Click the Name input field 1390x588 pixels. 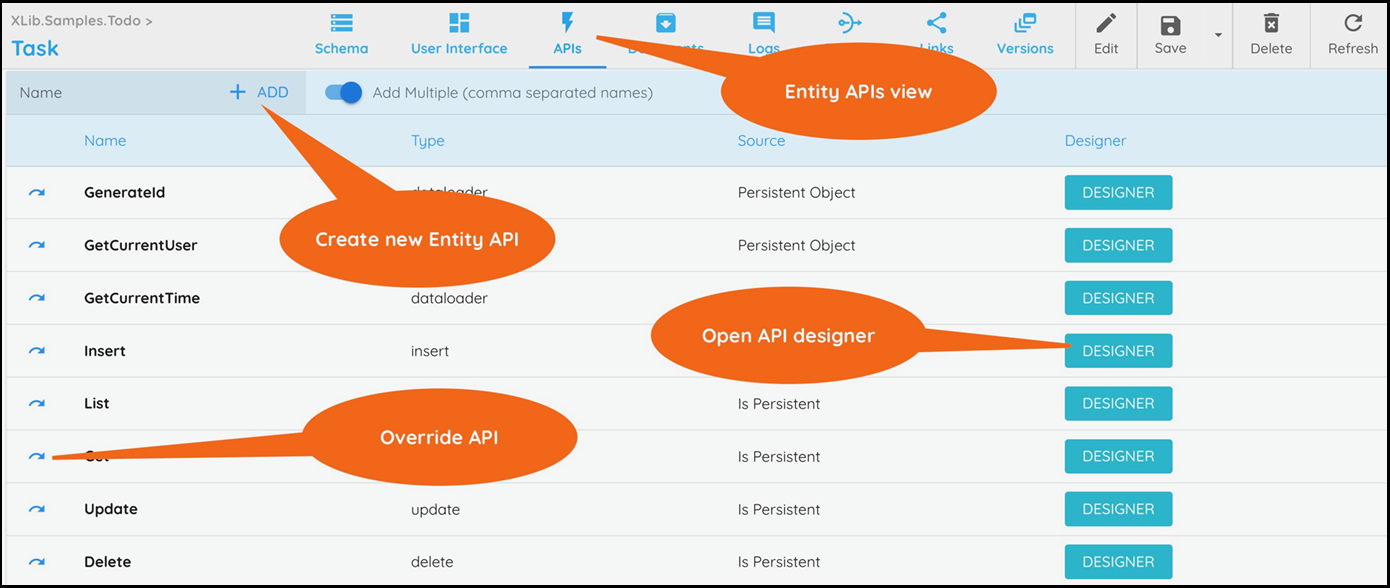pos(110,92)
